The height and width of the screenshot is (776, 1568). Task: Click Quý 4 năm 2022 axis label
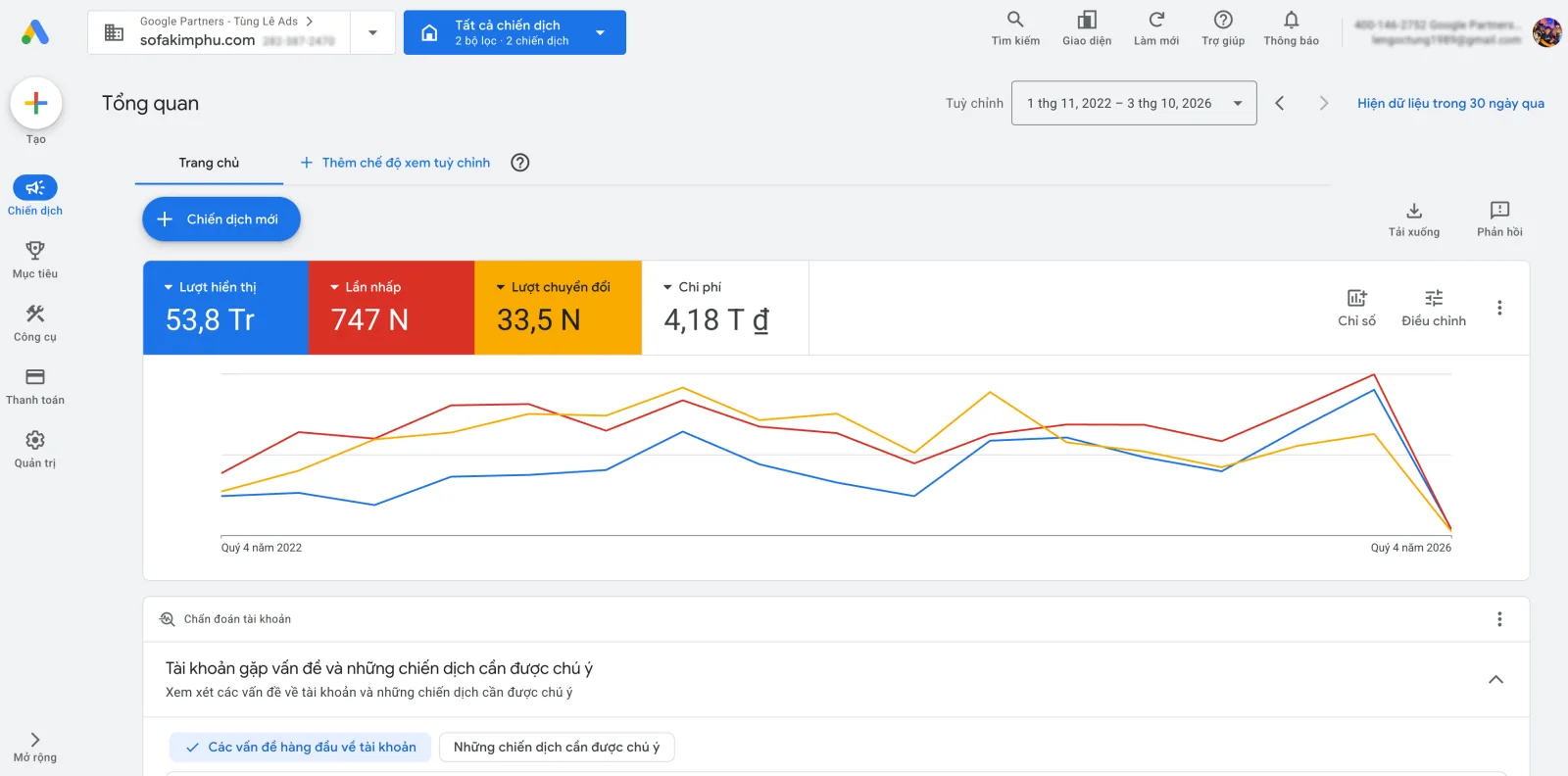[x=262, y=548]
